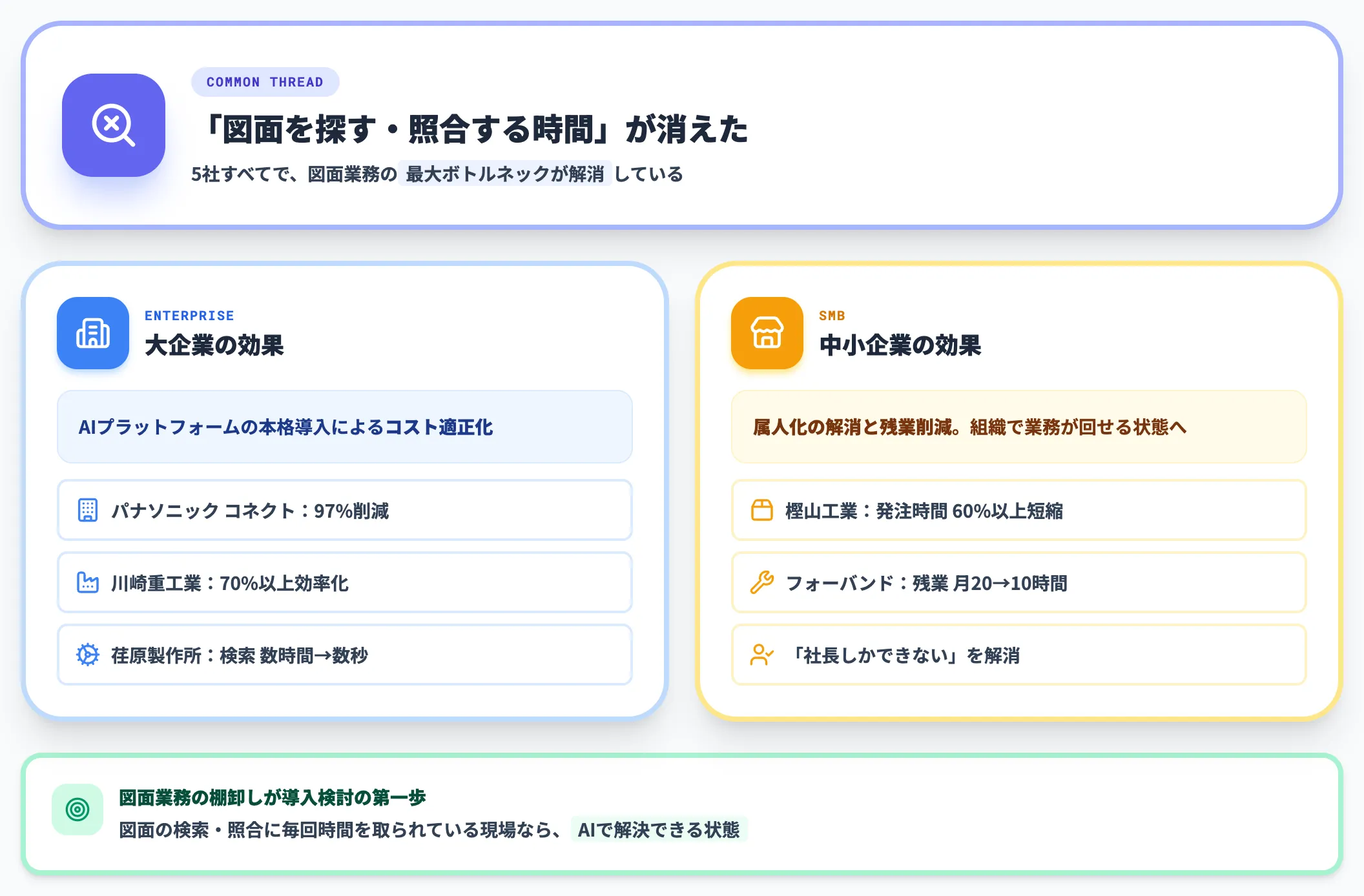Click the highlighted AIで解決できる状態 phrase
This screenshot has height=896, width=1364.
659,830
